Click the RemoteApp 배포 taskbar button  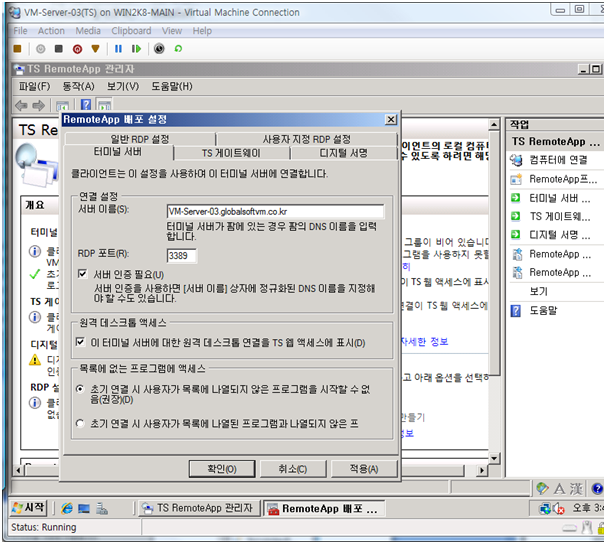tap(324, 508)
